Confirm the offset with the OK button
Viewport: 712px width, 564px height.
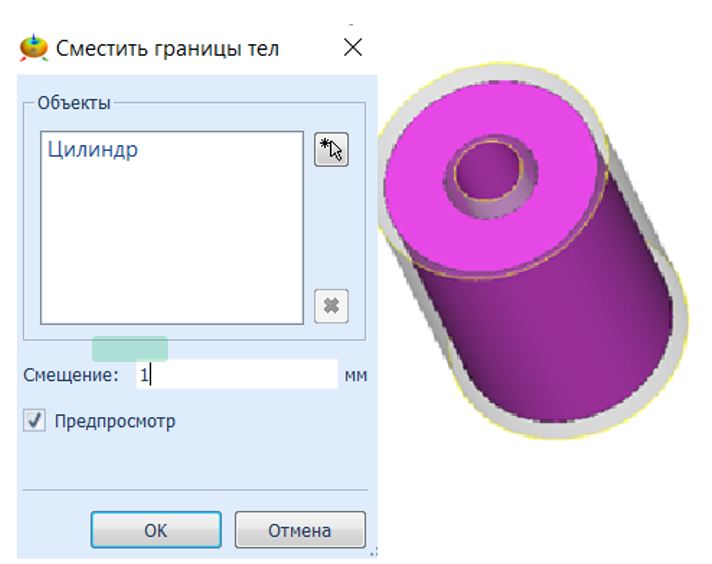(156, 530)
